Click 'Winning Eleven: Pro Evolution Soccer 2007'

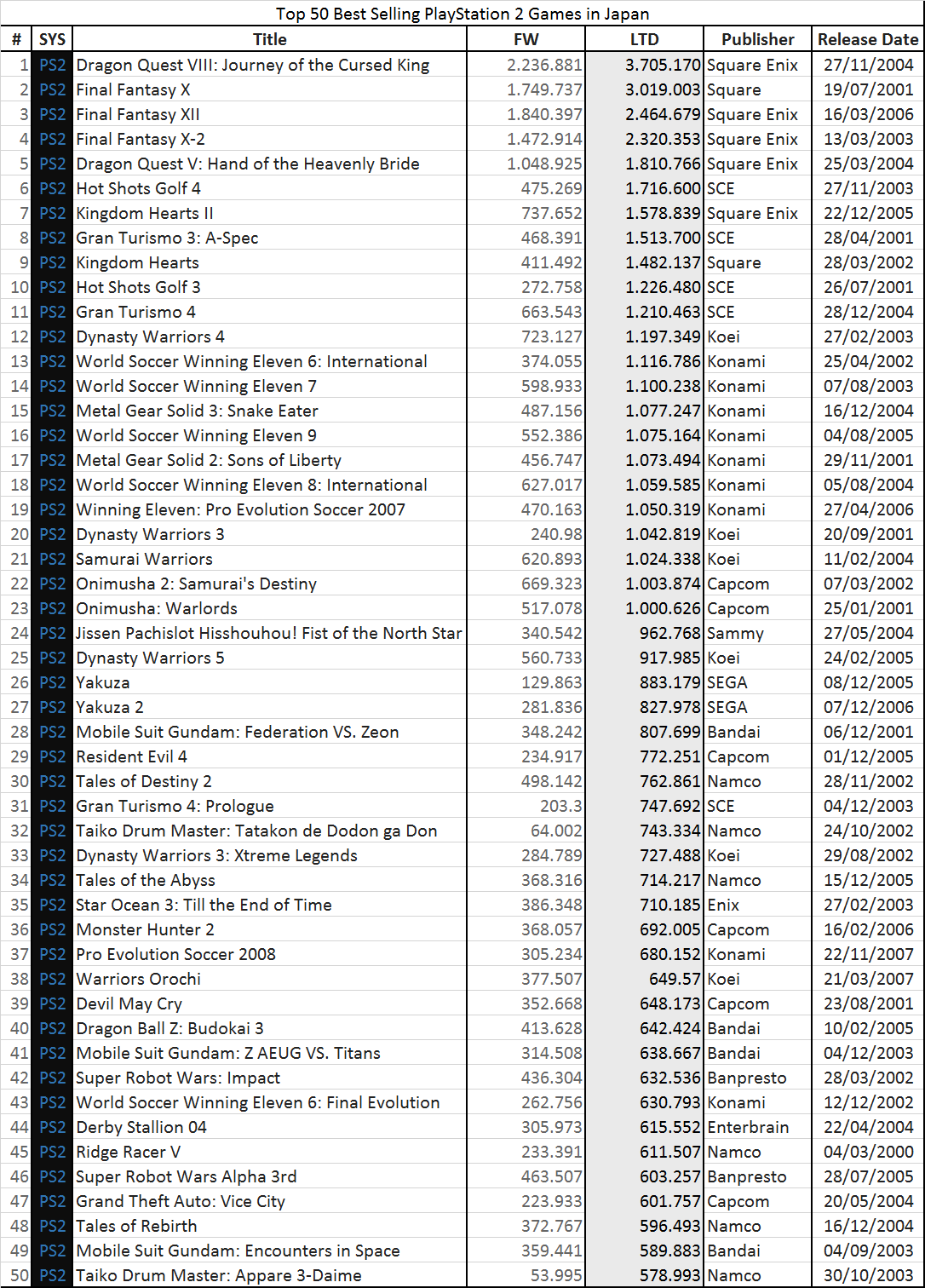pyautogui.click(x=240, y=509)
